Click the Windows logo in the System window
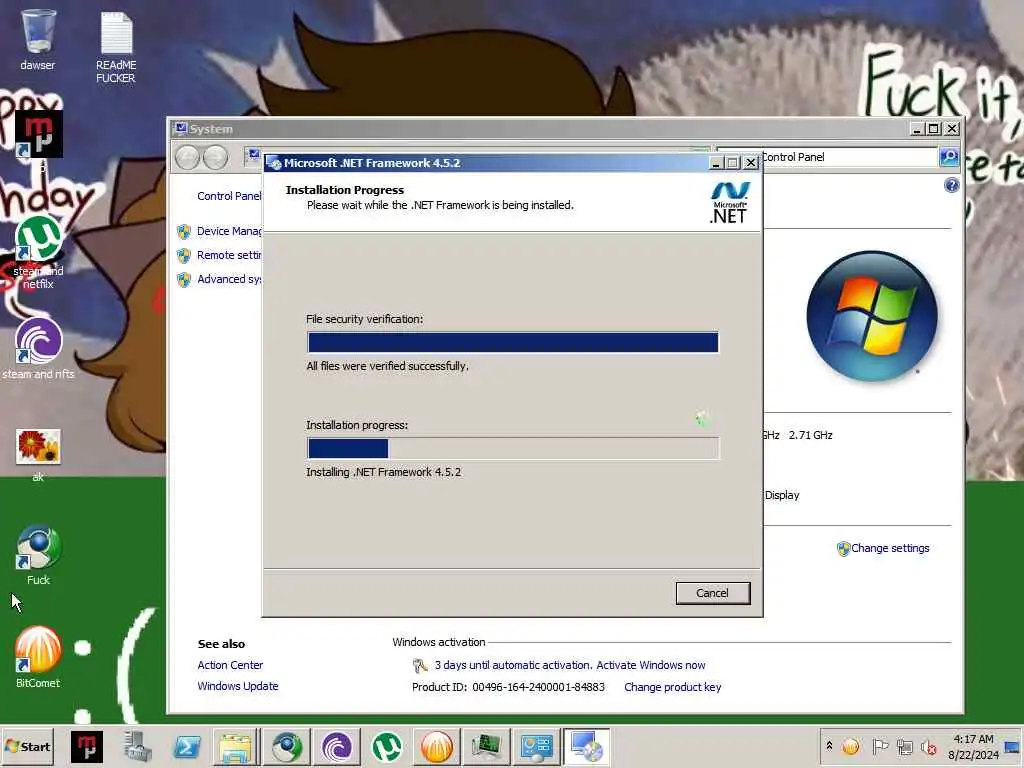This screenshot has width=1024, height=768. (x=872, y=316)
